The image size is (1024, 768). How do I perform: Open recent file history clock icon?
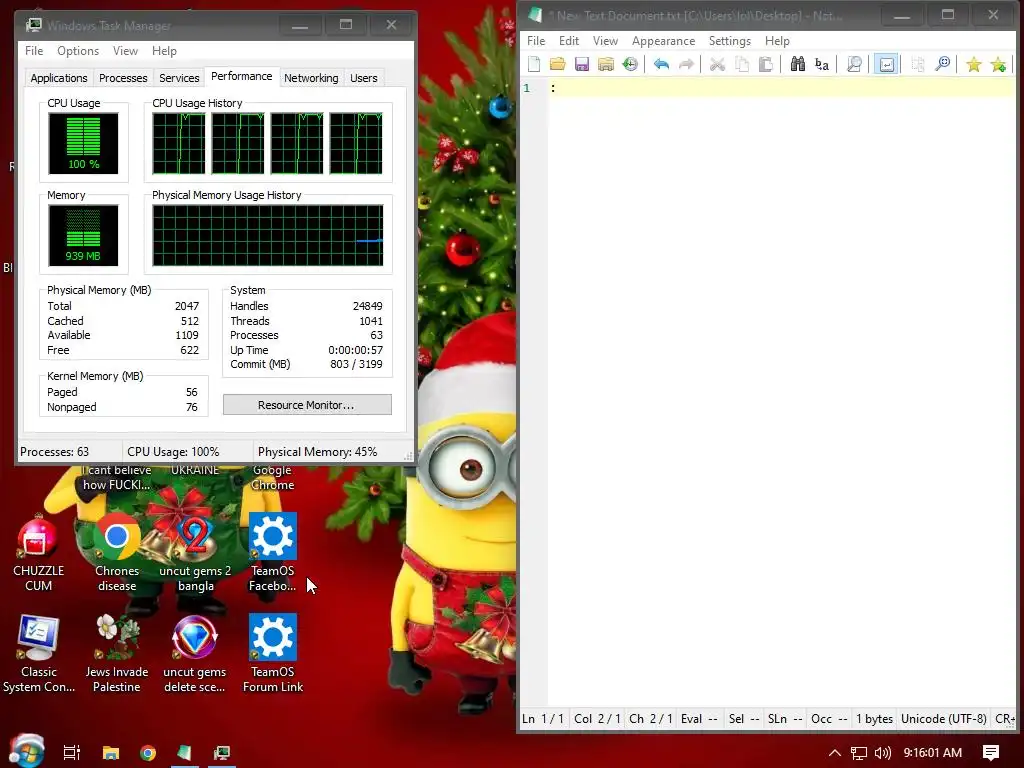pos(630,64)
